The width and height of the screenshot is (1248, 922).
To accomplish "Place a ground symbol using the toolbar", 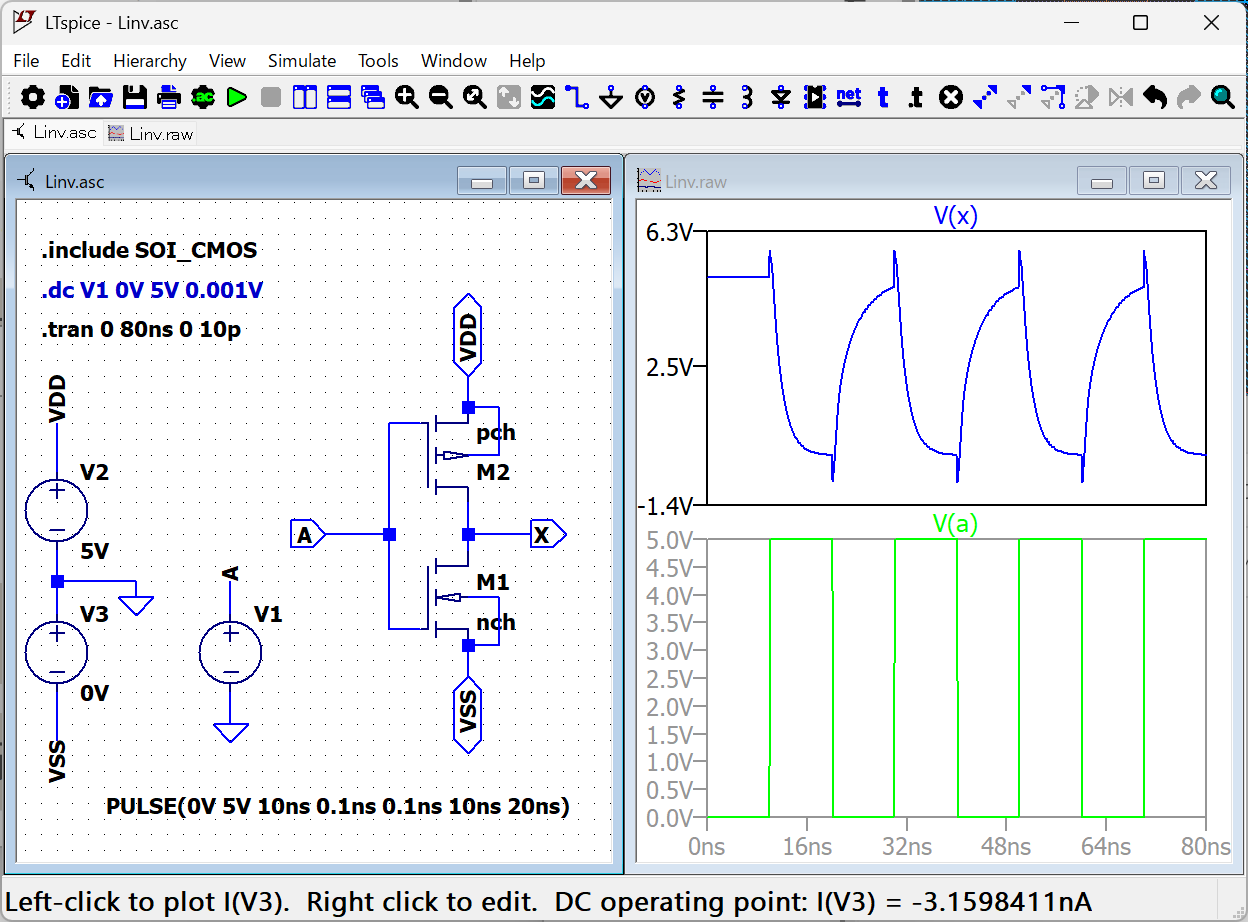I will (611, 97).
